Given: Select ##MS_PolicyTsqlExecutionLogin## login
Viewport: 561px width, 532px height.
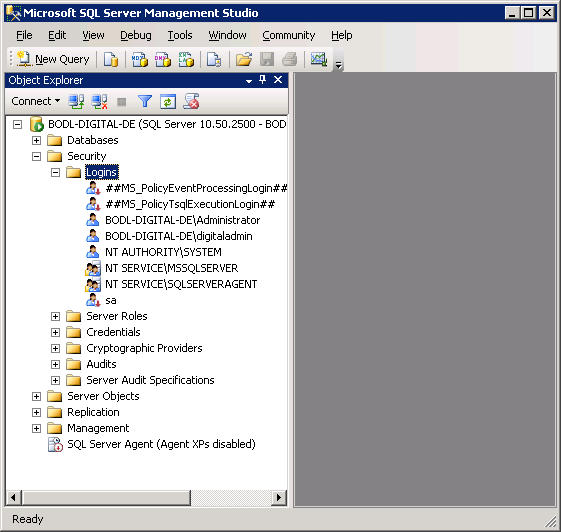Looking at the screenshot, I should click(190, 204).
